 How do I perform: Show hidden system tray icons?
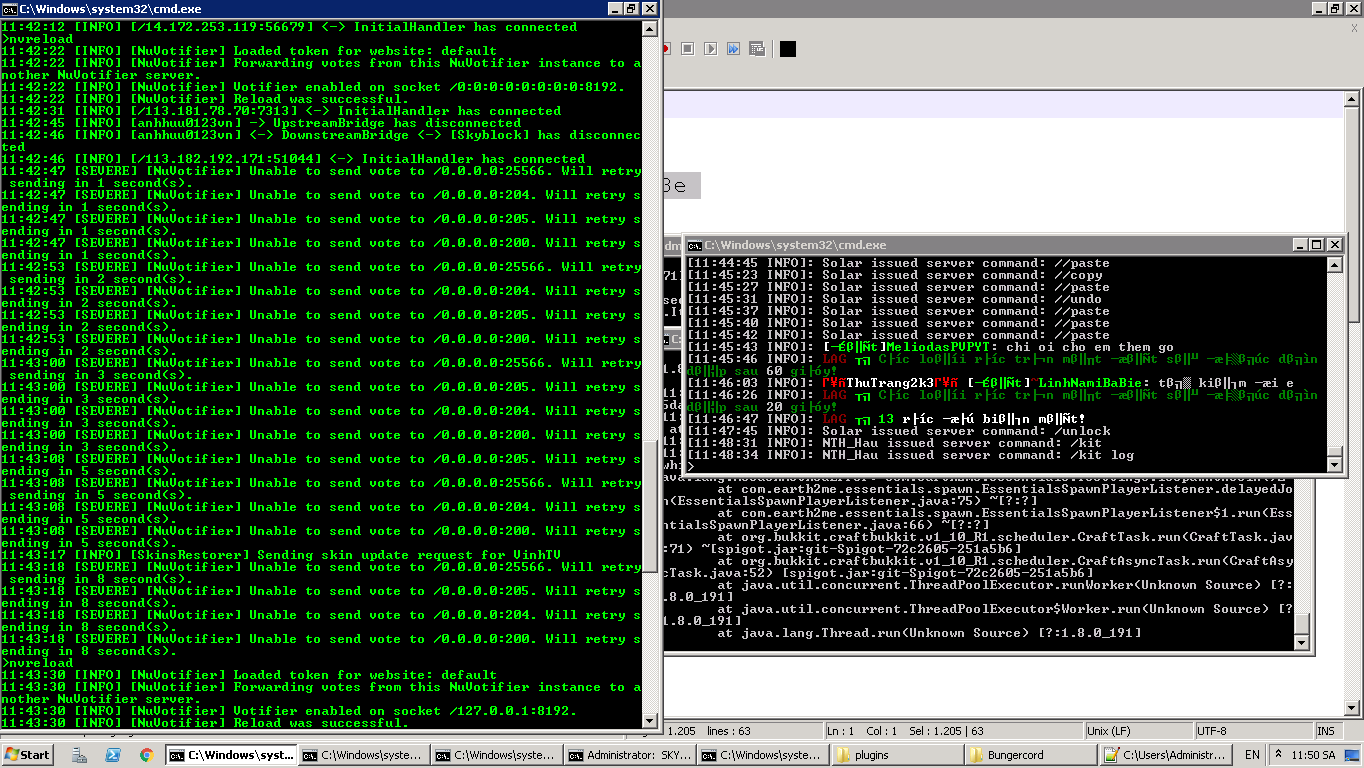click(1278, 755)
